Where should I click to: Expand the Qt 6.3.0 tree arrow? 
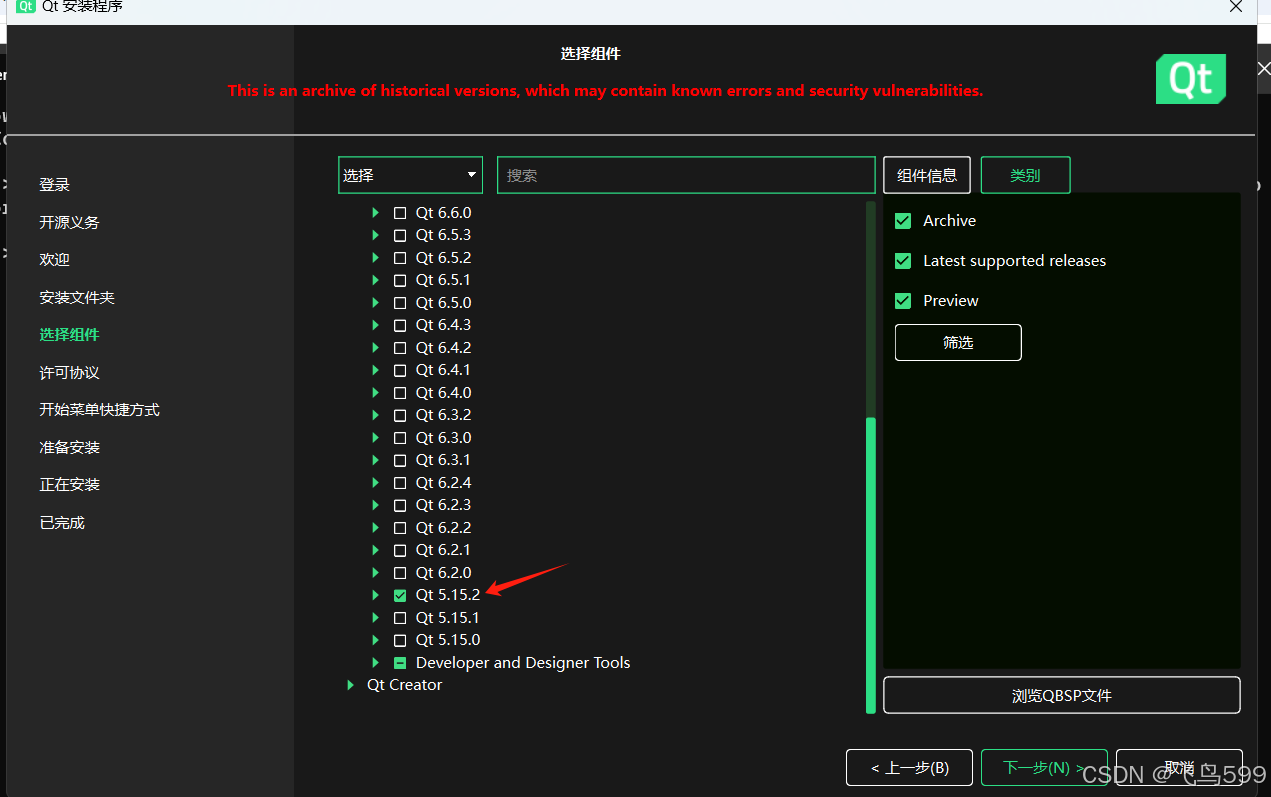click(x=376, y=438)
